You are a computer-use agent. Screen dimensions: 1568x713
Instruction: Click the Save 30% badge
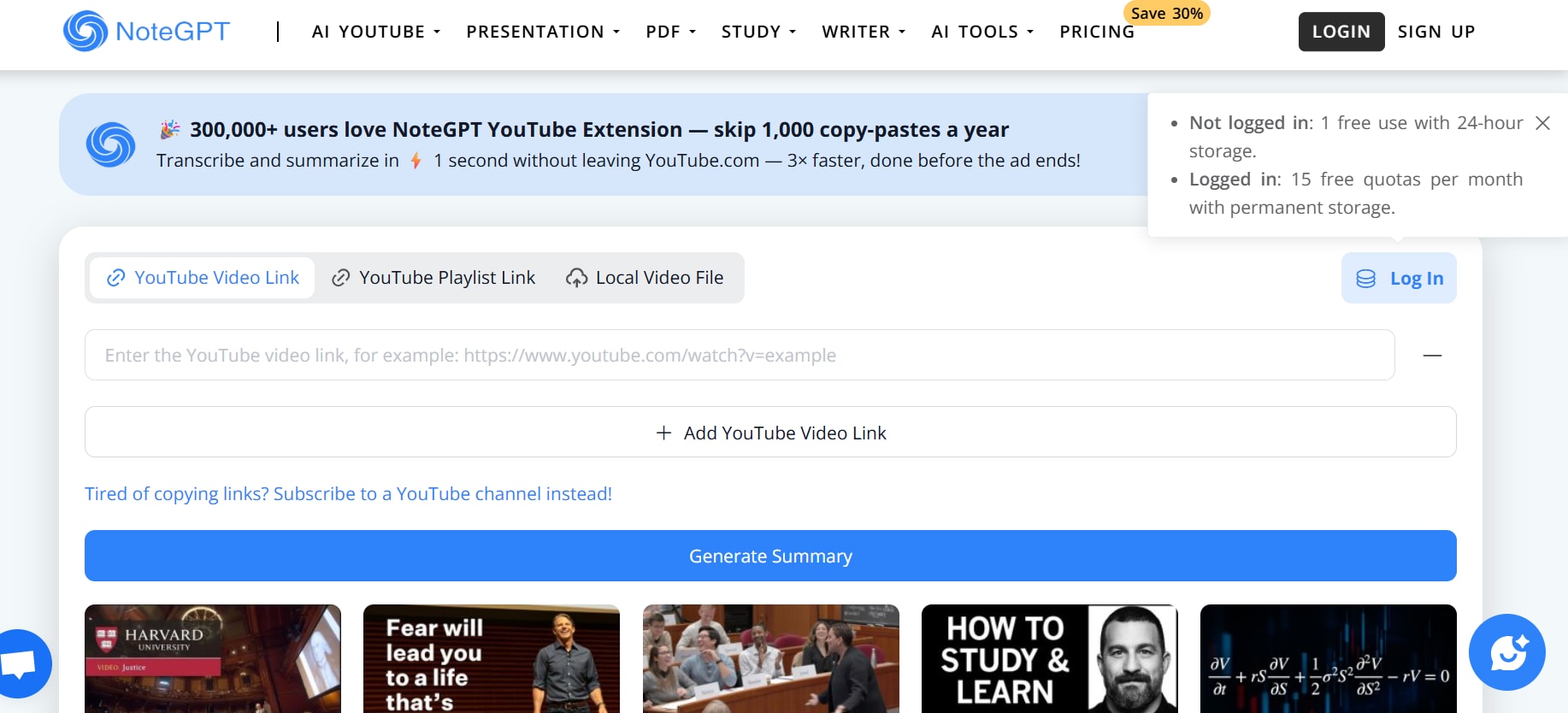1167,13
